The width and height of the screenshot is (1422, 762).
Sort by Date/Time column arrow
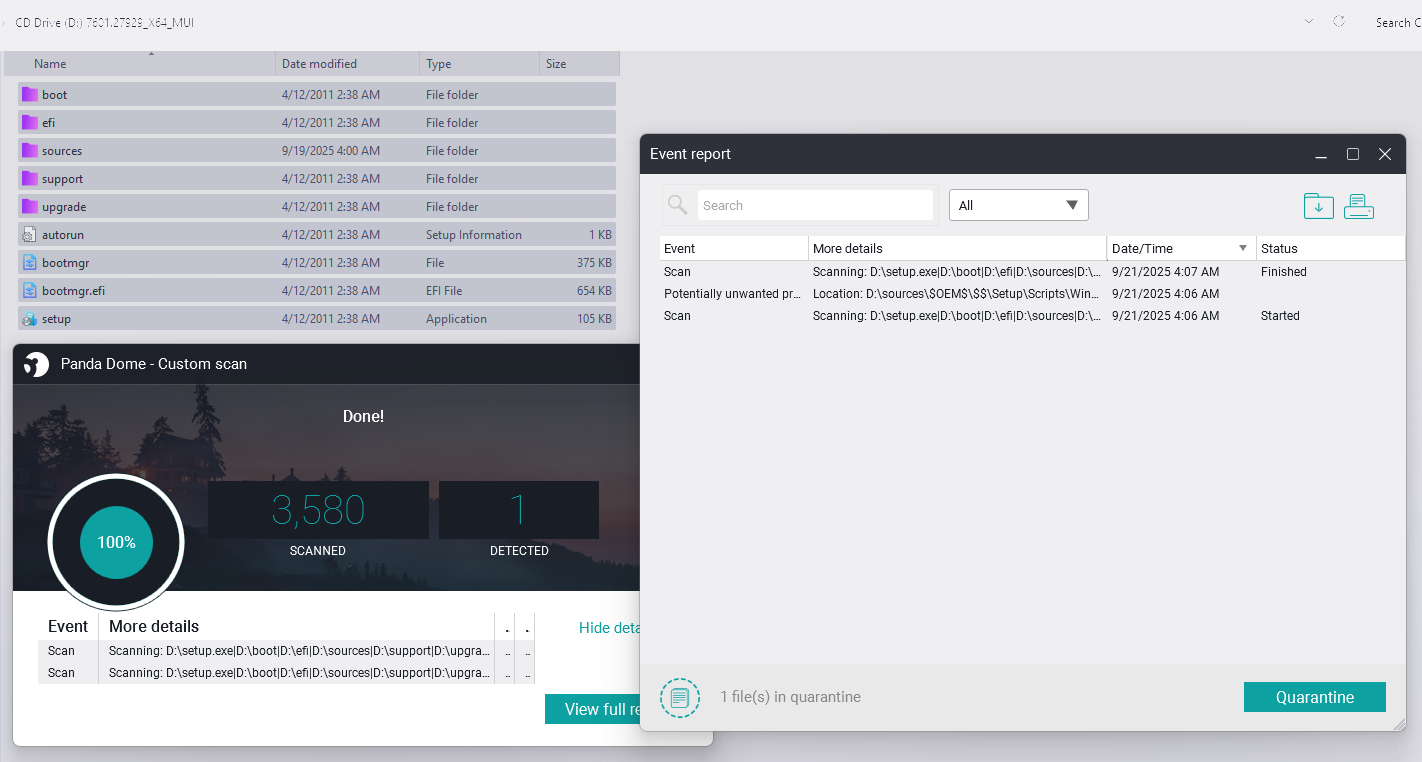(x=1243, y=248)
